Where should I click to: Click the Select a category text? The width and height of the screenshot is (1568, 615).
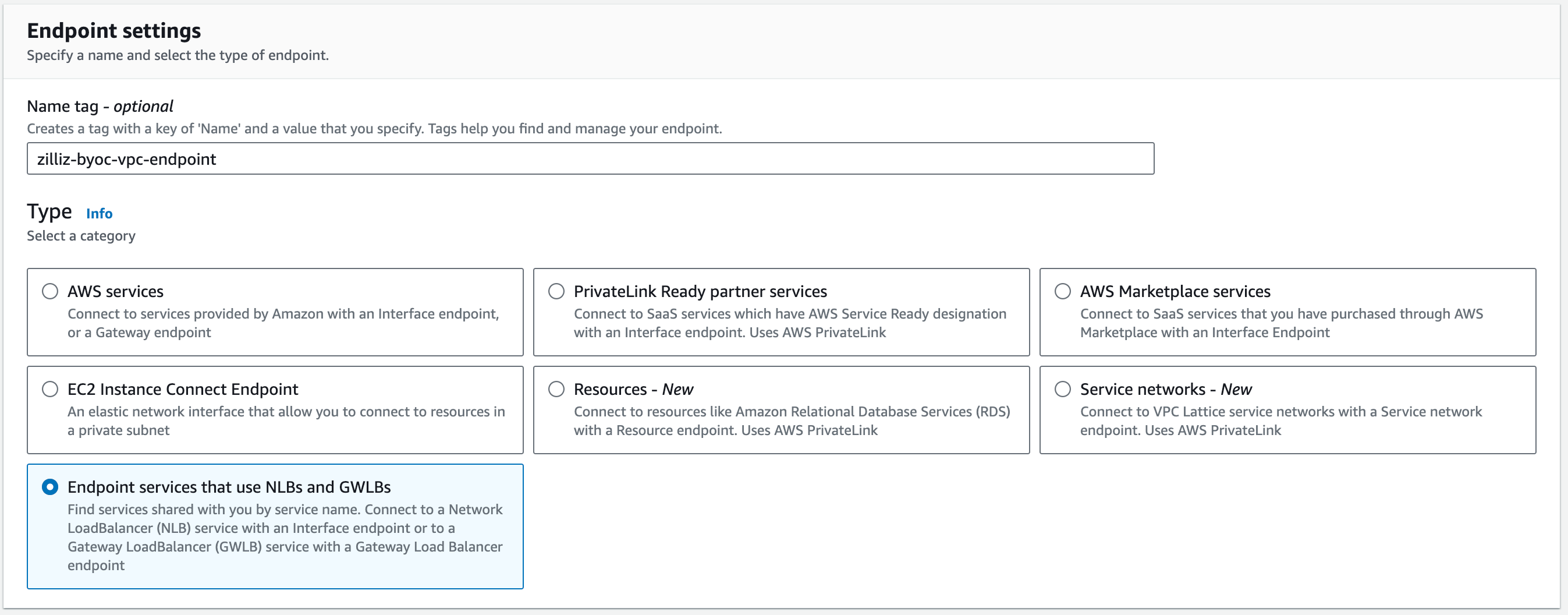click(81, 236)
